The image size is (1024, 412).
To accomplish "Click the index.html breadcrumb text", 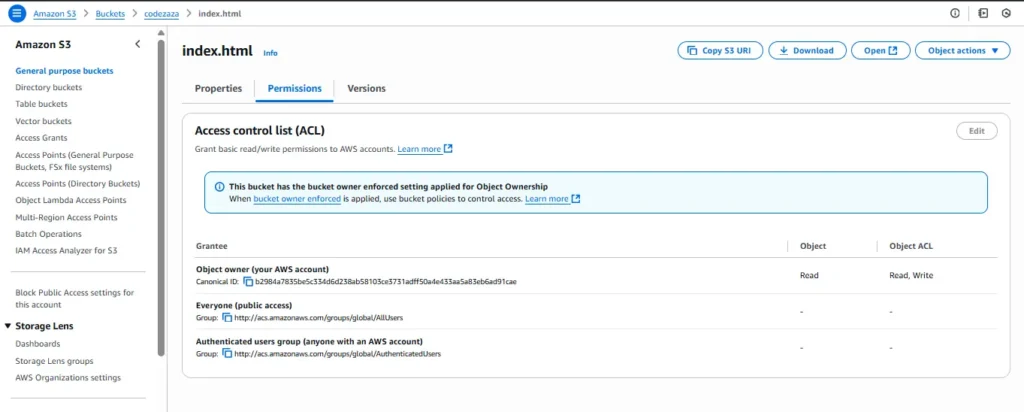I will pyautogui.click(x=219, y=13).
